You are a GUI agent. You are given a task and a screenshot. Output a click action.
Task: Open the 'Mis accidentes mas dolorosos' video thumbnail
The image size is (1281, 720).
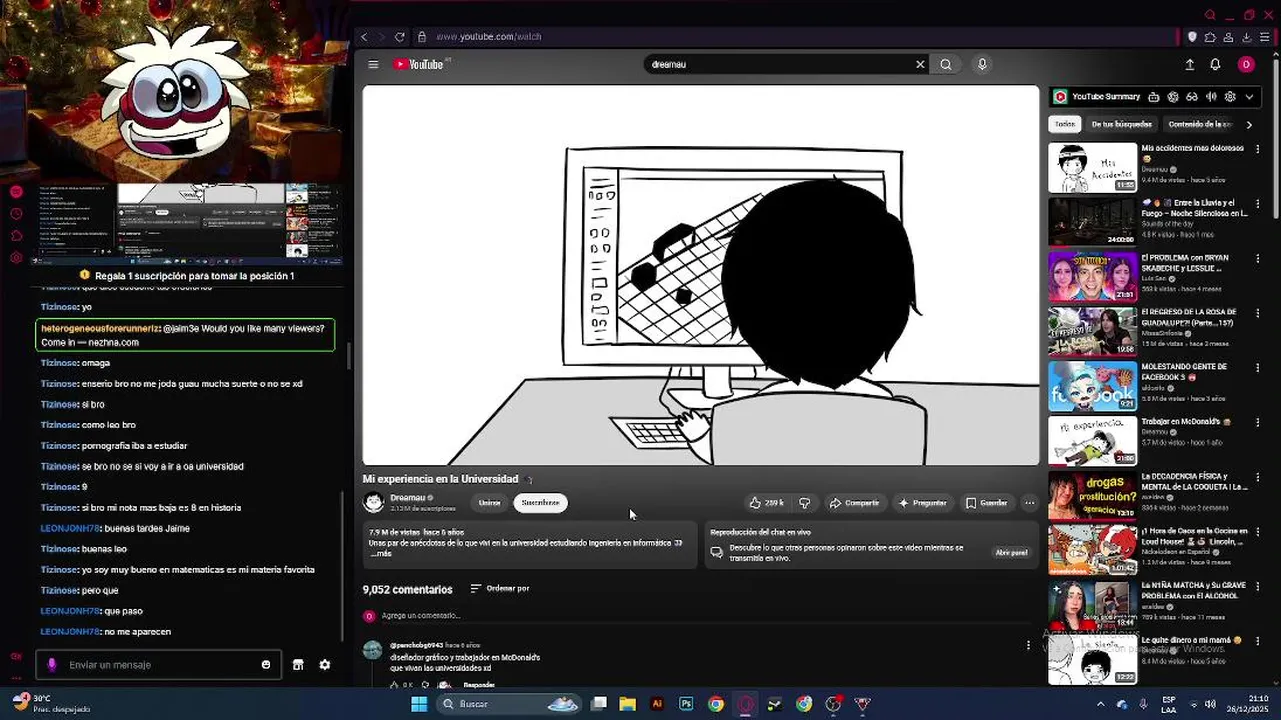[x=1092, y=168]
